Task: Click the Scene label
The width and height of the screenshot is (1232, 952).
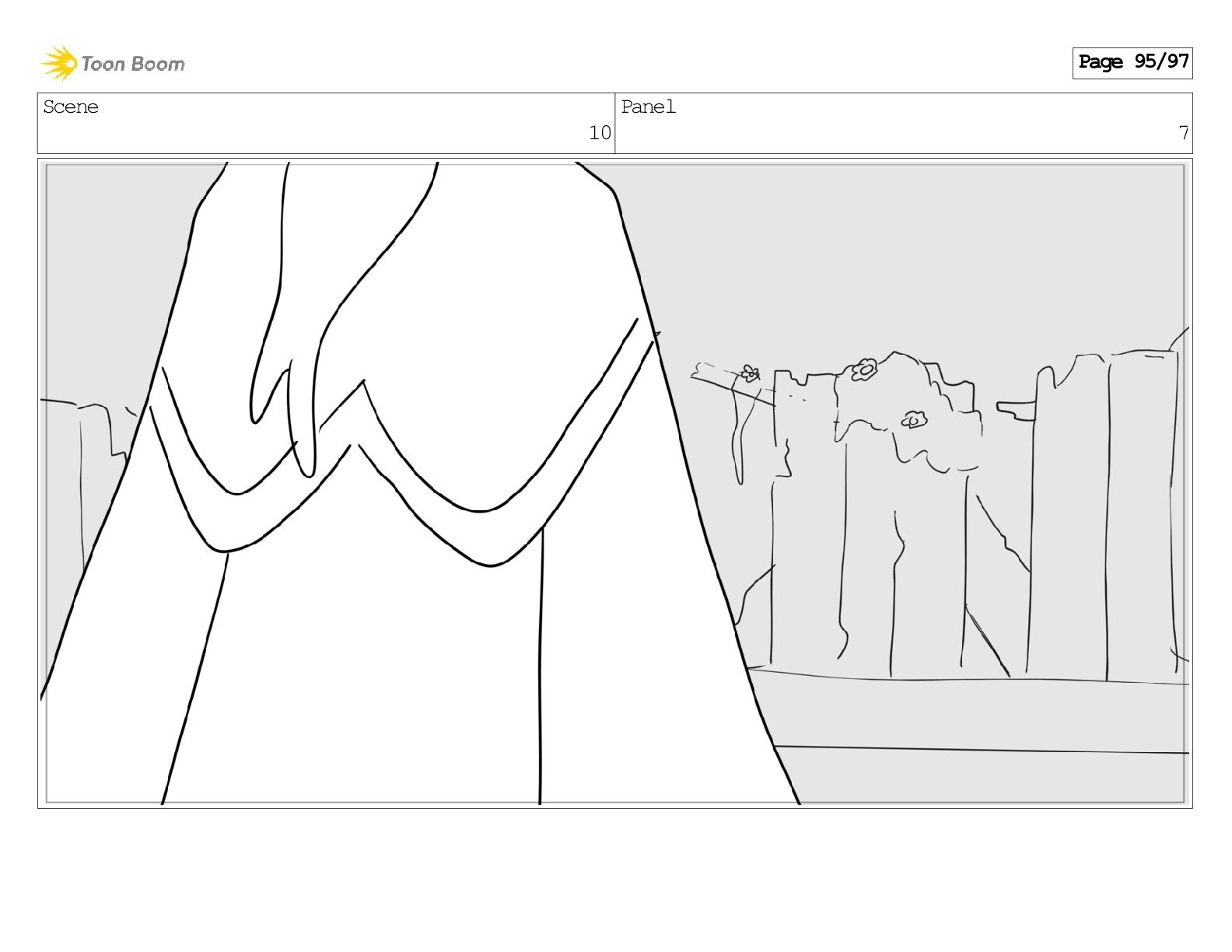Action: tap(71, 107)
